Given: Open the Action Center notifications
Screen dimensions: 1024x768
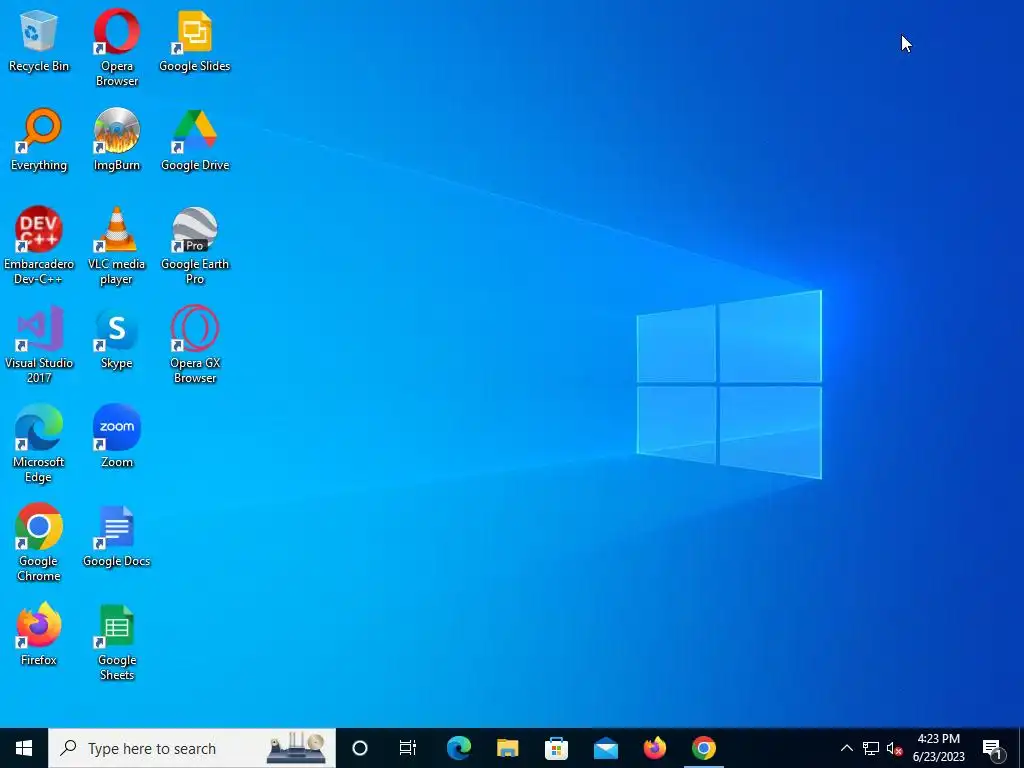Looking at the screenshot, I should (993, 748).
